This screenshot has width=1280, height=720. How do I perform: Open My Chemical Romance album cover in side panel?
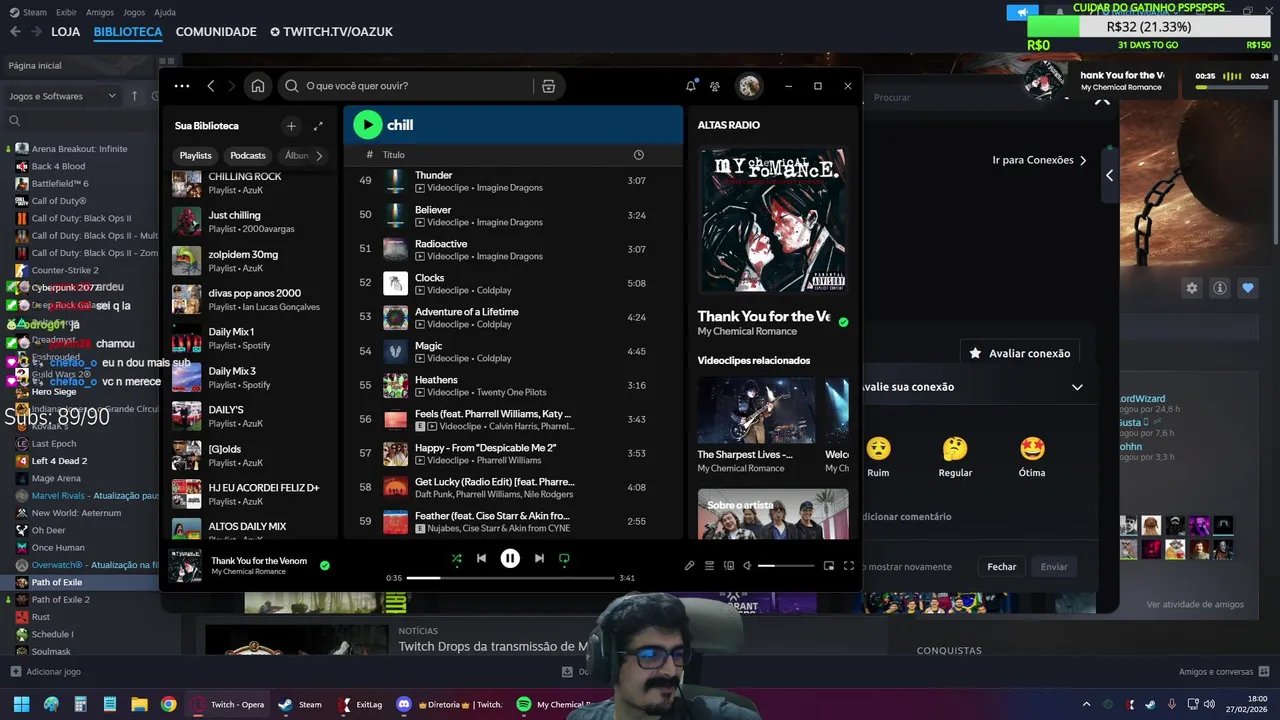click(772, 220)
